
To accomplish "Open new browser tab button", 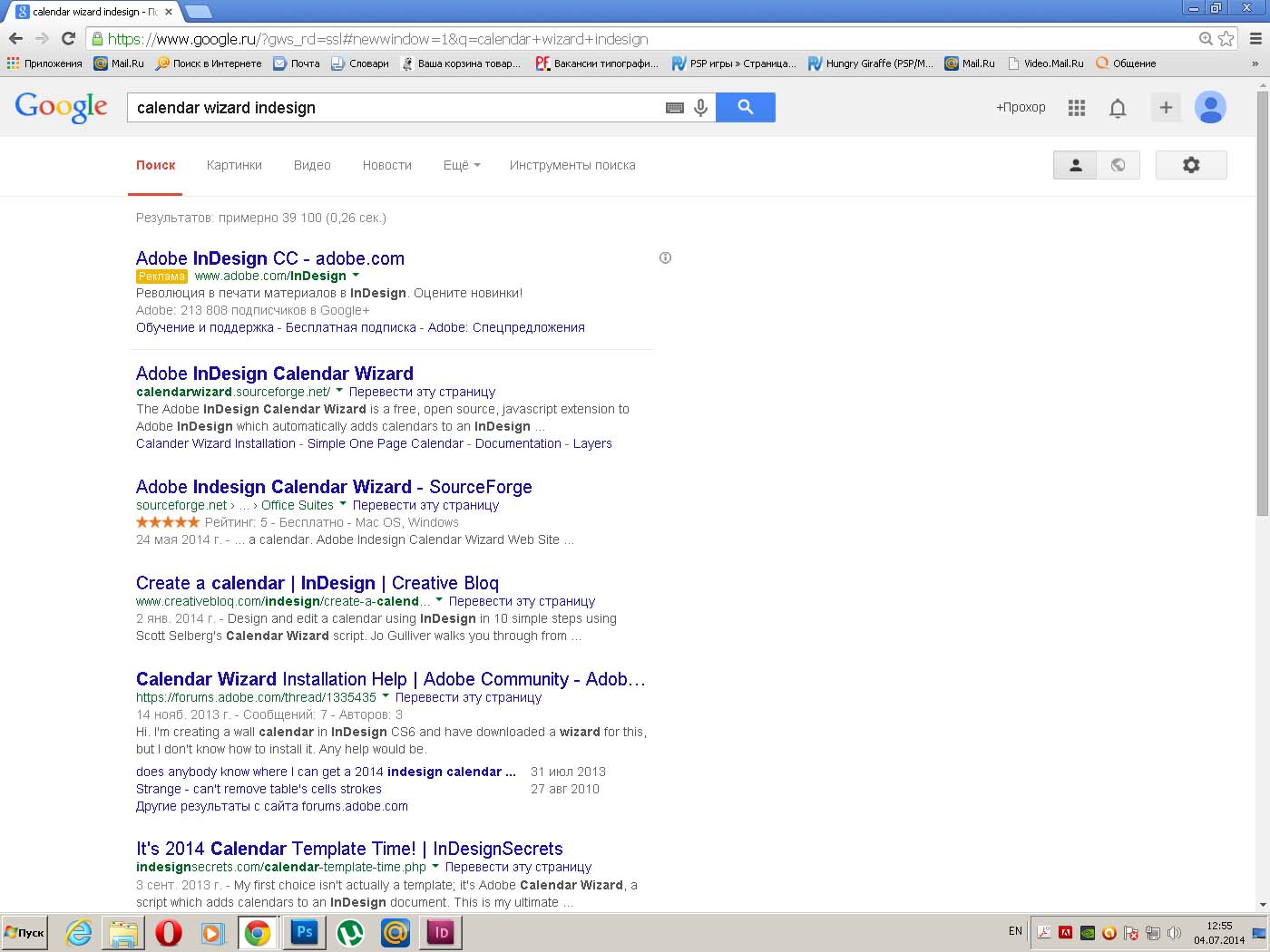I will pos(199,12).
